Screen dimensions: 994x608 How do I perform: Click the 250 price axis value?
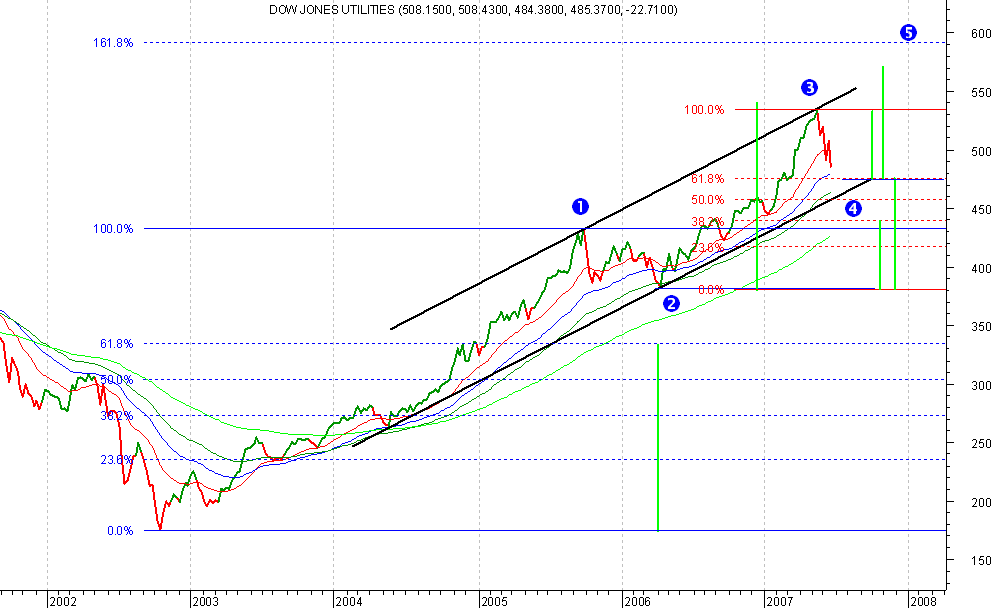(981, 443)
